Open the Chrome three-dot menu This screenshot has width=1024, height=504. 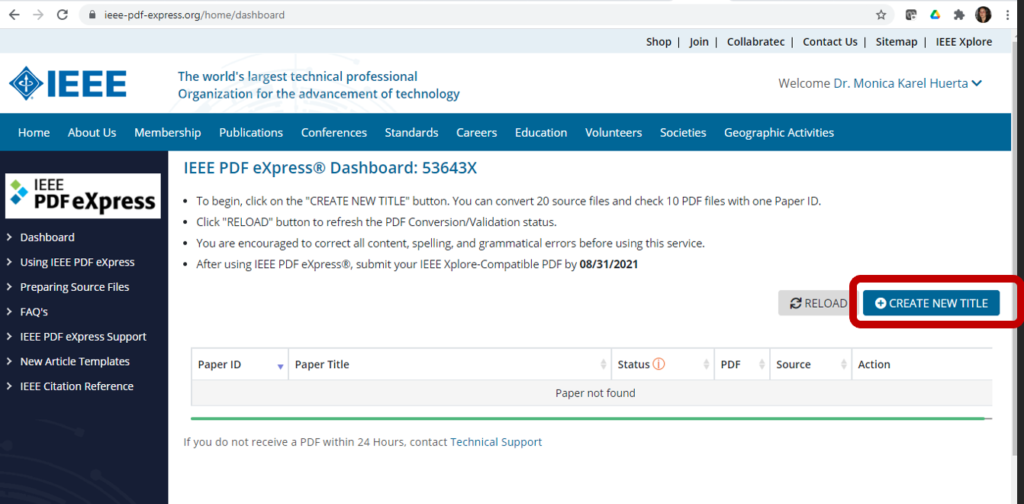tap(1008, 14)
